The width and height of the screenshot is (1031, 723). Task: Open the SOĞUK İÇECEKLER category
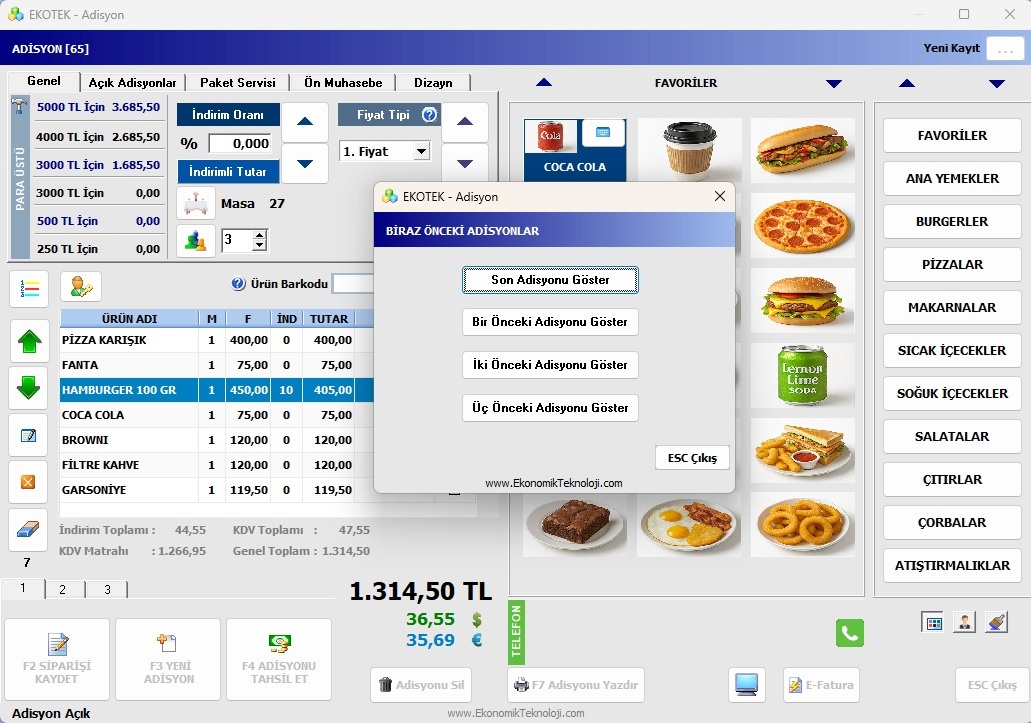pyautogui.click(x=952, y=394)
